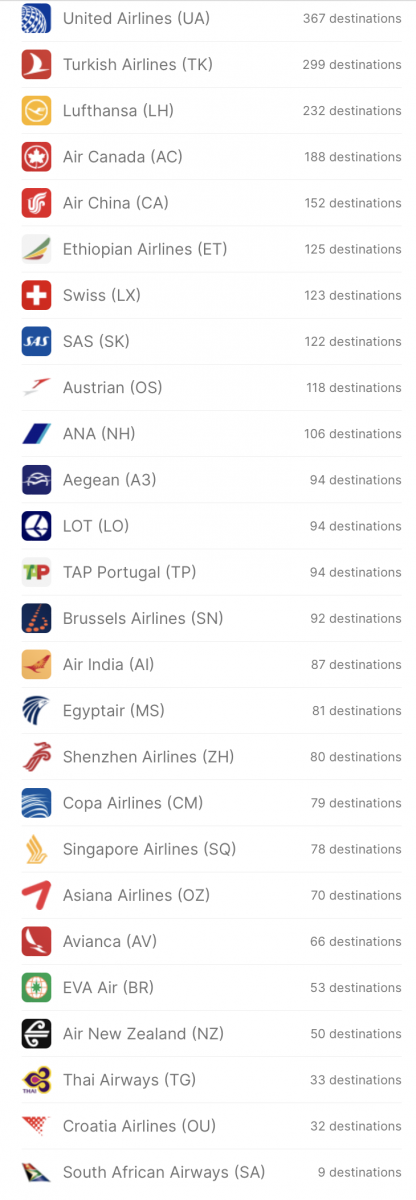Click the Air Canada maple leaf icon
416x1200 pixels.
(37, 156)
